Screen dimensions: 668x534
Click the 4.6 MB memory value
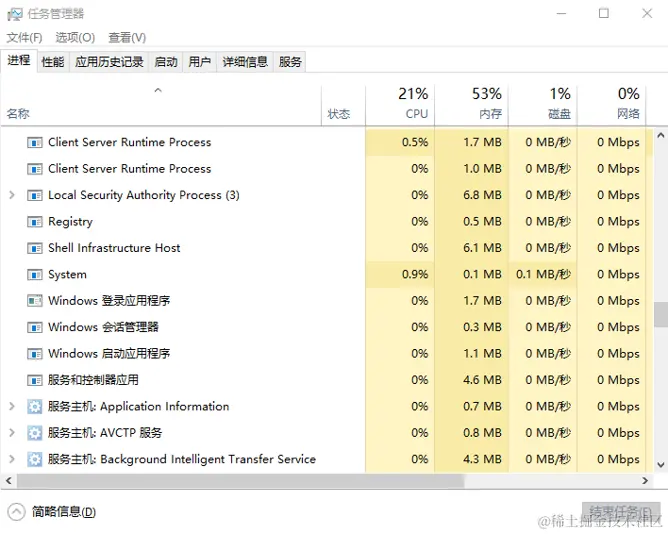tap(482, 380)
